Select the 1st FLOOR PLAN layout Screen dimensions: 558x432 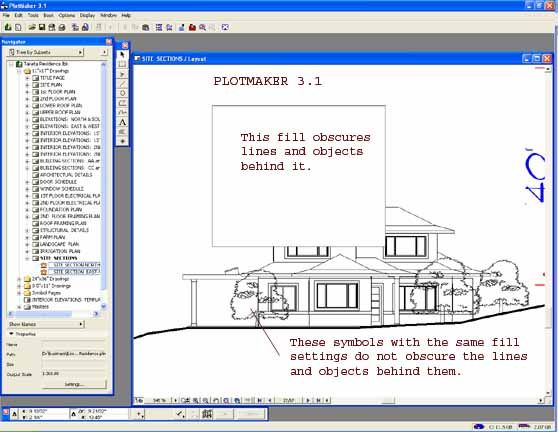coord(57,92)
